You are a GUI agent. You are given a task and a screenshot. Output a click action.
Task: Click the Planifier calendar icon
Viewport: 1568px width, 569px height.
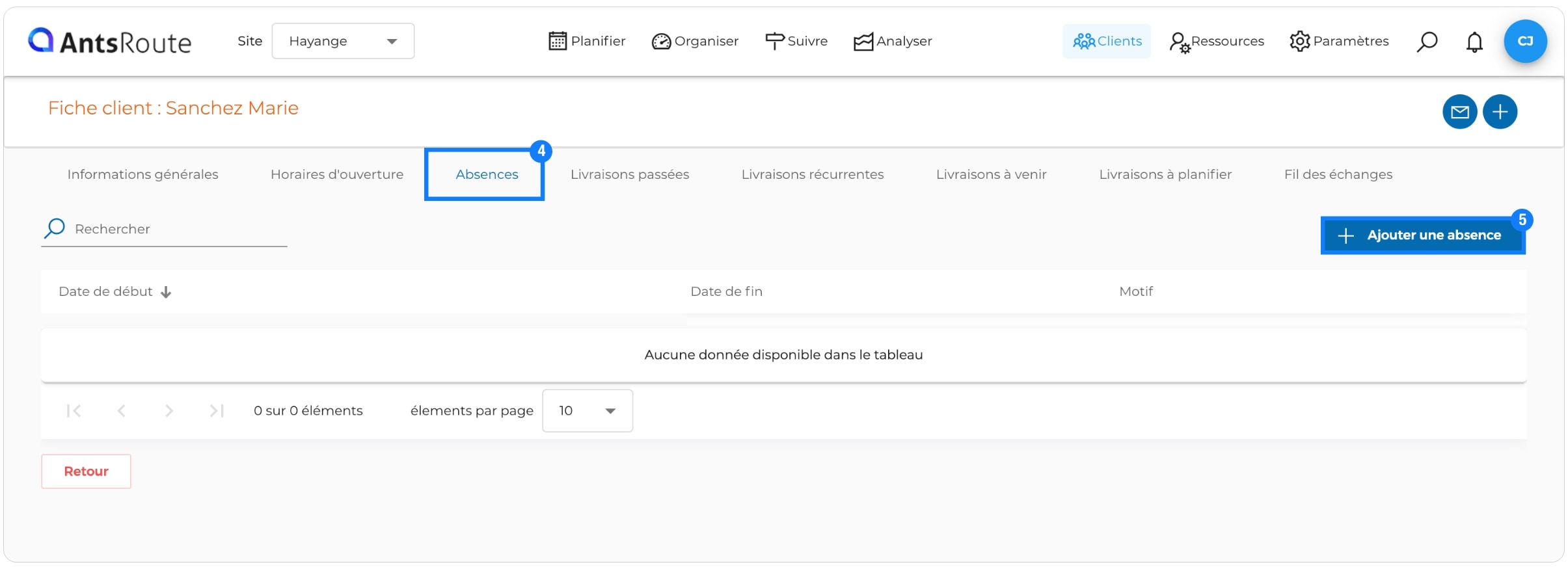(558, 41)
